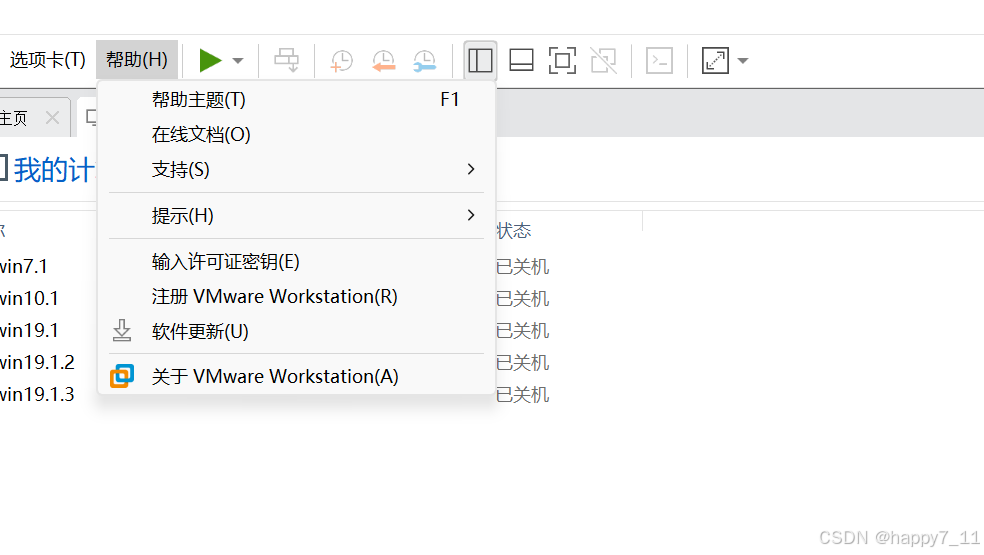The width and height of the screenshot is (984, 555).
Task: Close the 帮助(H) menu in the menu bar
Action: tap(137, 60)
